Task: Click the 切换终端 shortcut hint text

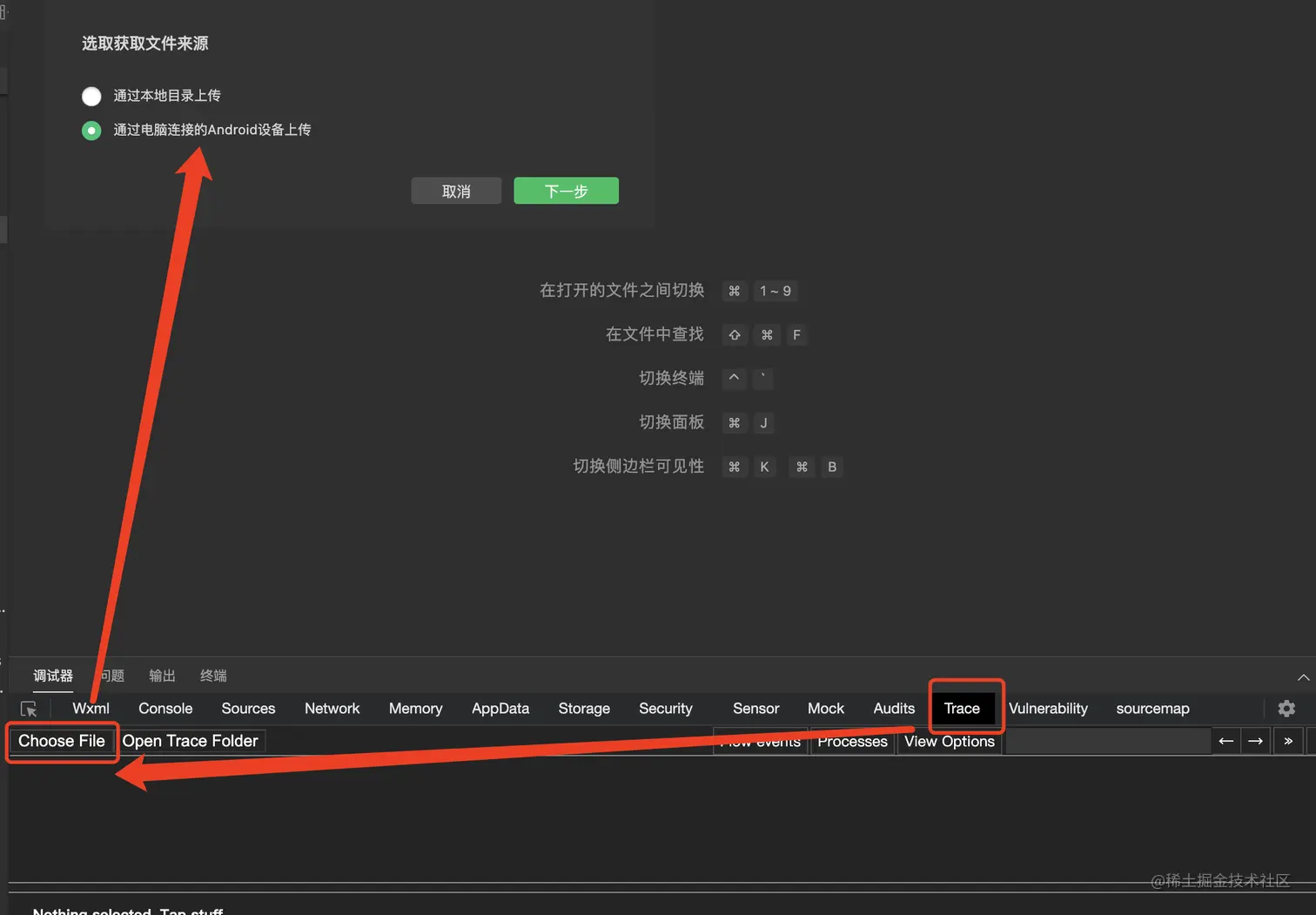Action: click(671, 378)
